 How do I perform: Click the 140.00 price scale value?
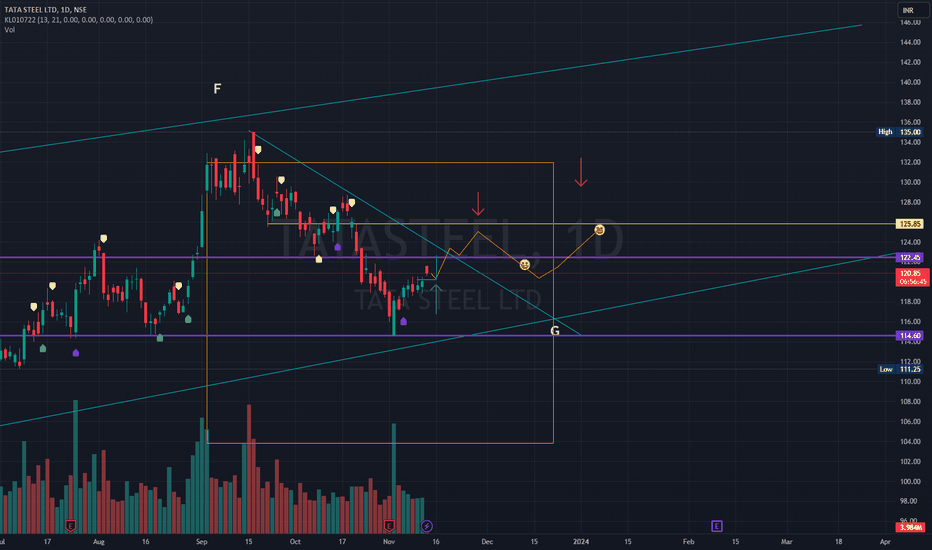coord(910,82)
